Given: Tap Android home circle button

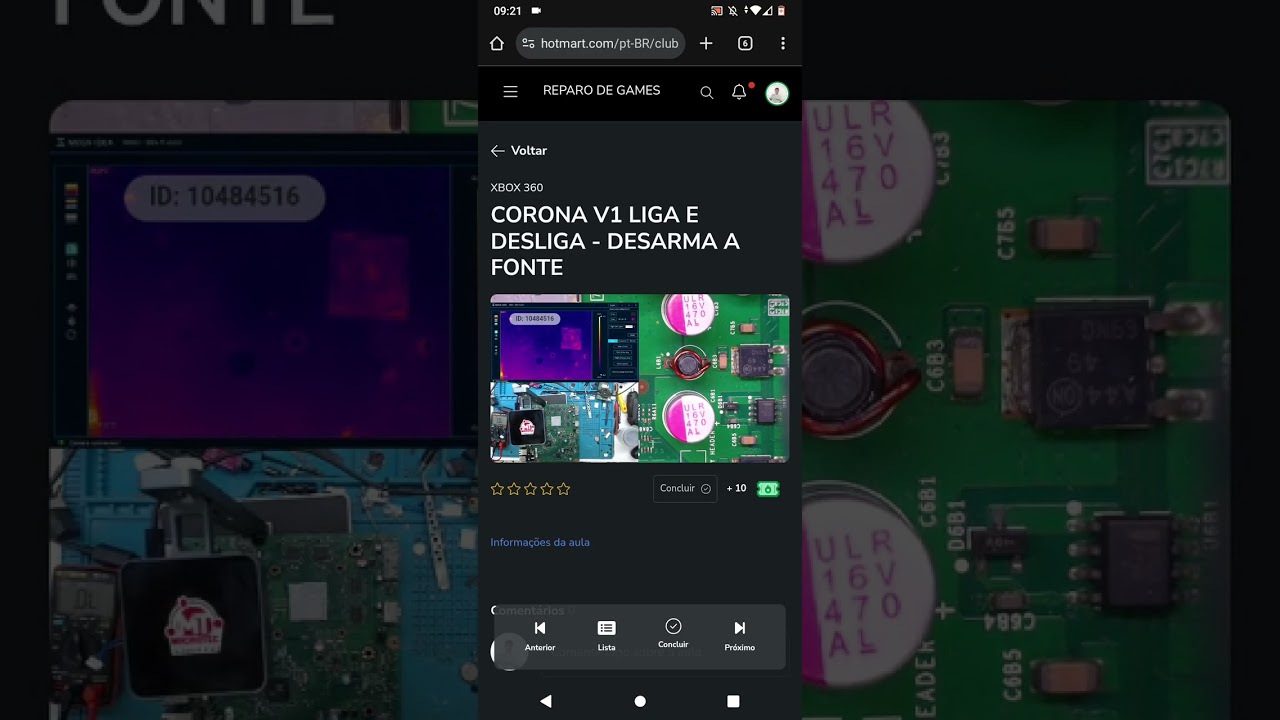Looking at the screenshot, I should [640, 701].
